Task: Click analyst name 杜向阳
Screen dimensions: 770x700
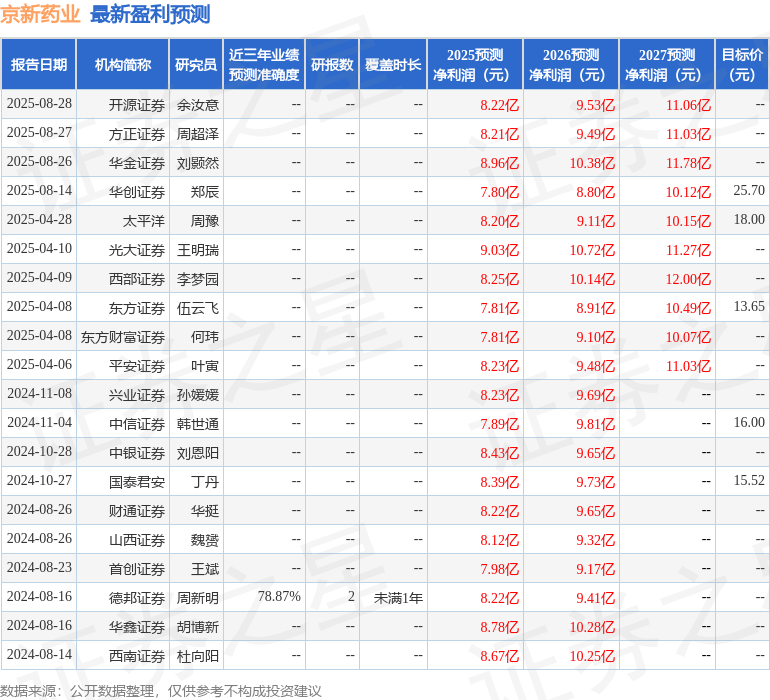Action: 198,656
